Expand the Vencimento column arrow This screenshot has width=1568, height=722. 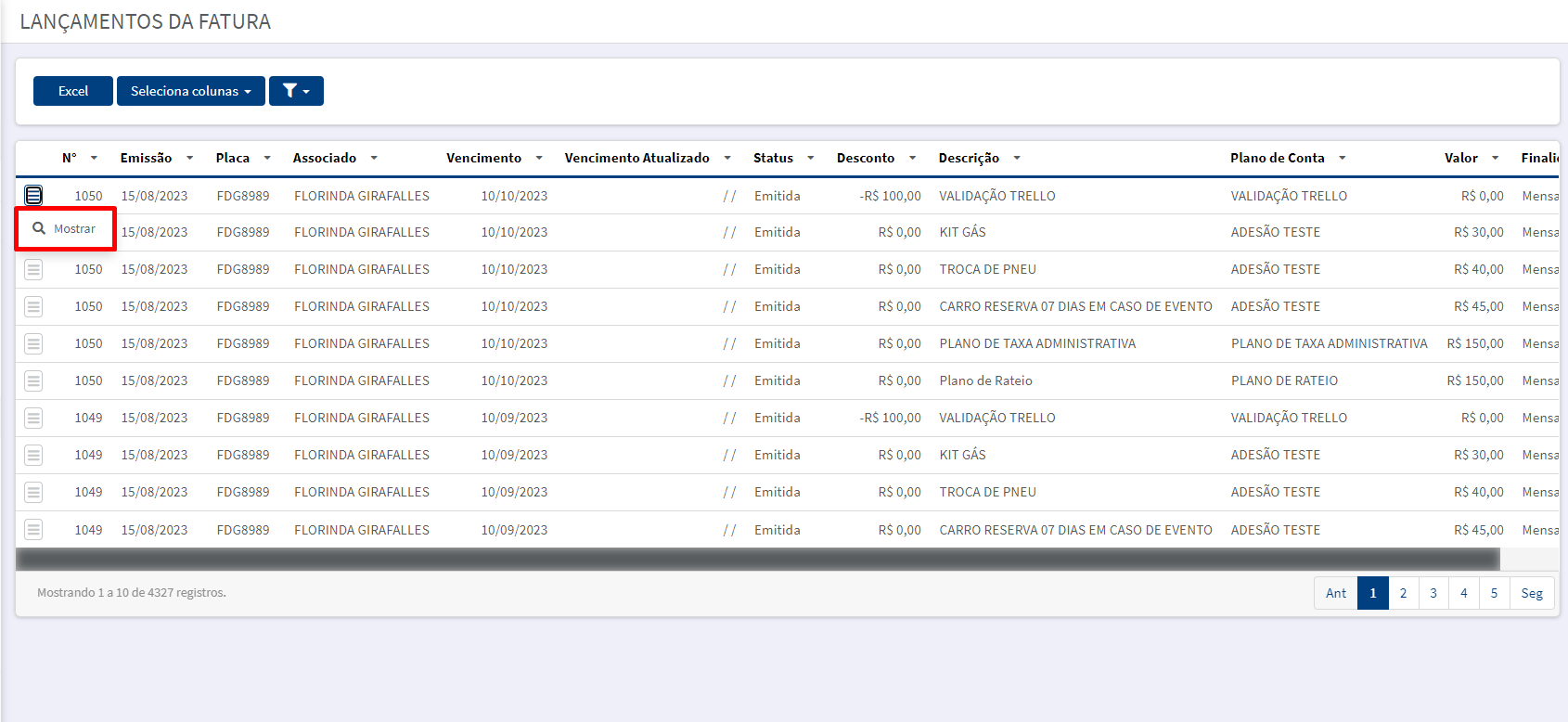[x=539, y=158]
